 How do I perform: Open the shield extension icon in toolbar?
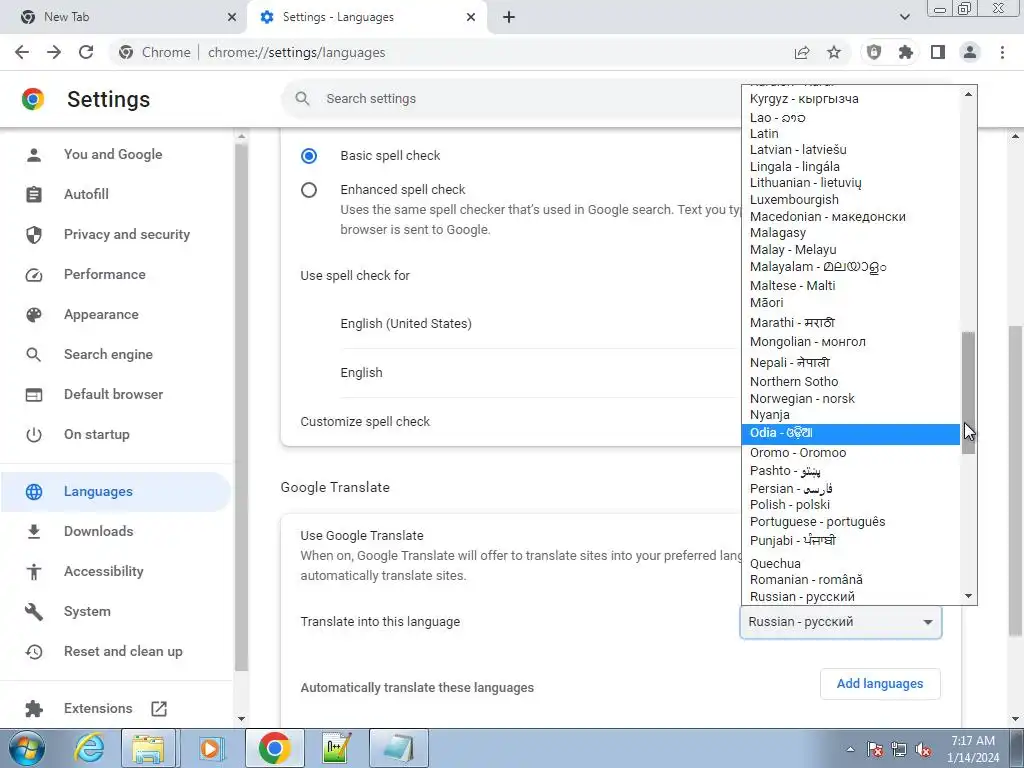point(874,52)
